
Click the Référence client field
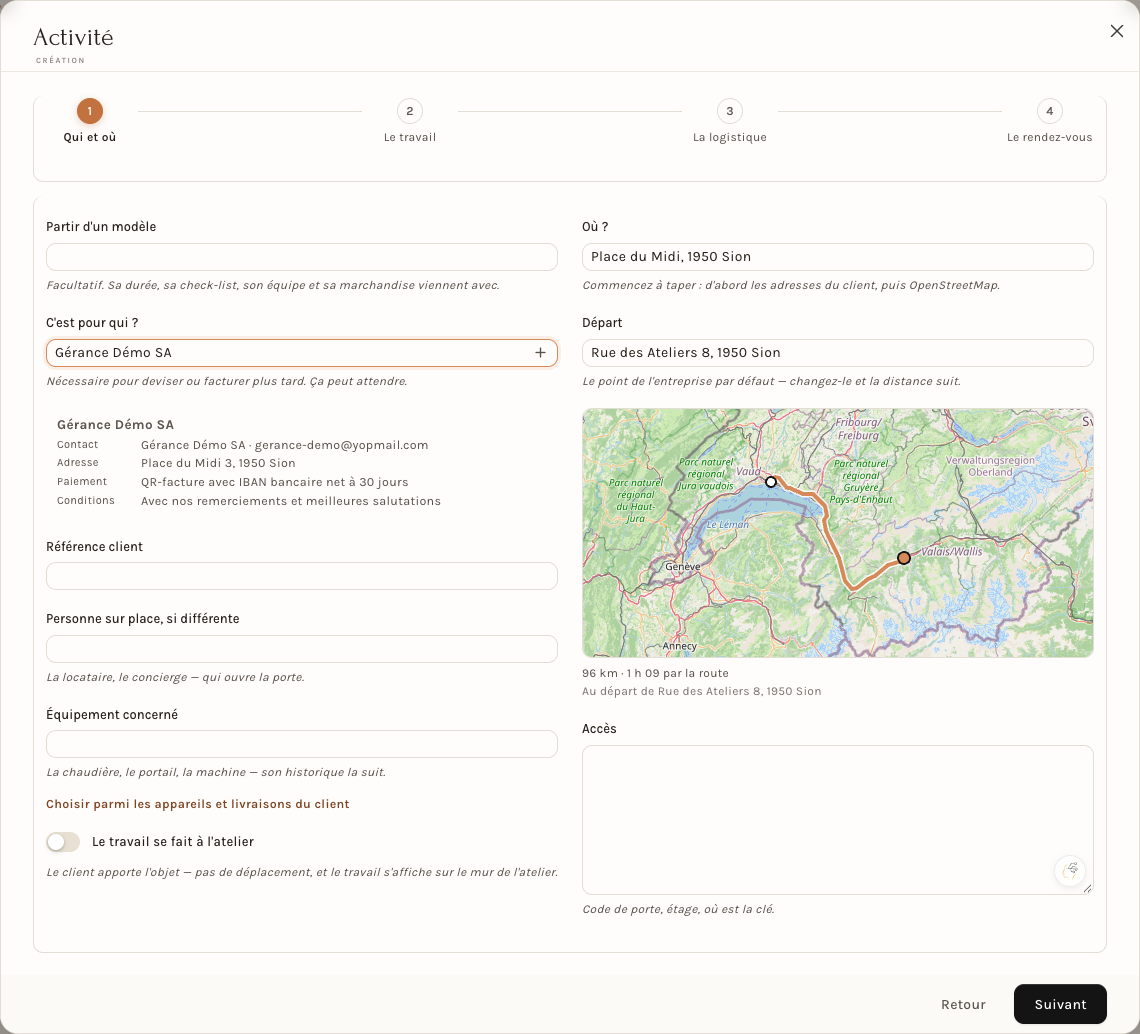pyautogui.click(x=302, y=576)
